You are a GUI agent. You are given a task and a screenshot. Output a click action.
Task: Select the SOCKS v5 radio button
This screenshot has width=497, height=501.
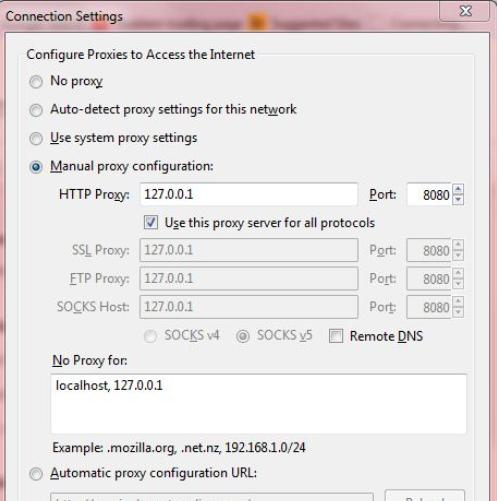[243, 336]
